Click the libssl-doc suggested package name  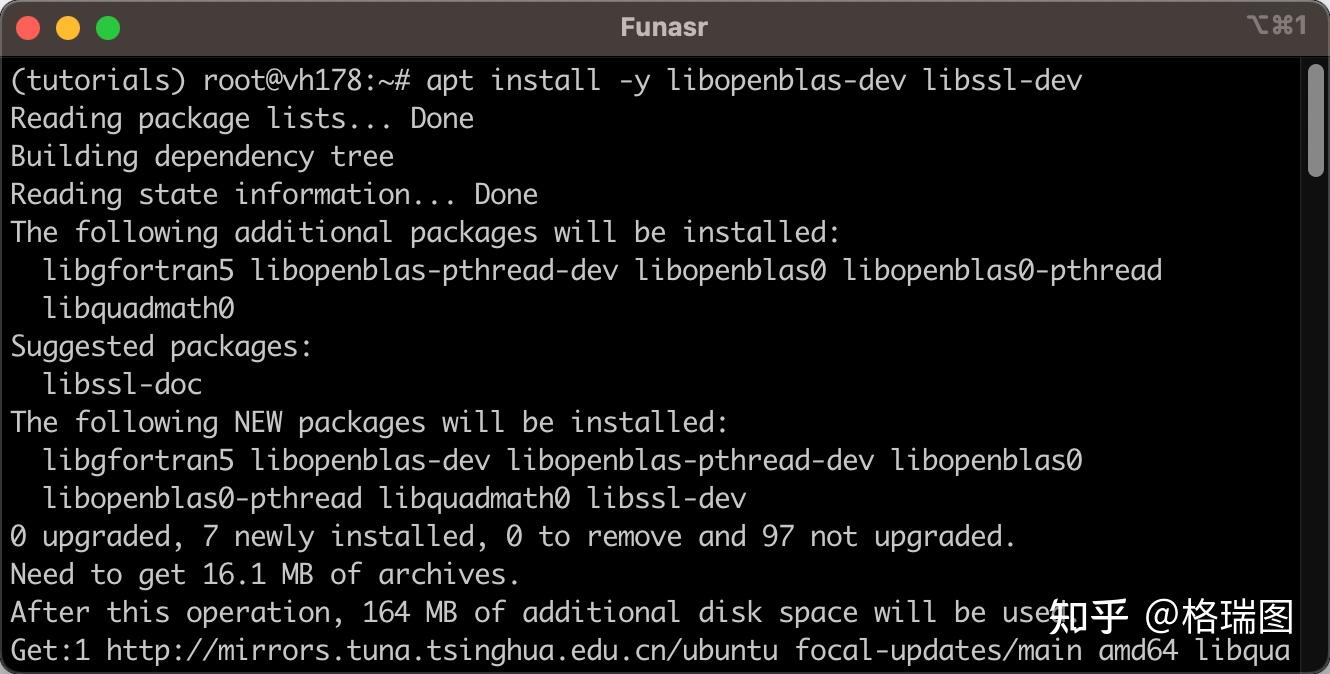click(122, 384)
